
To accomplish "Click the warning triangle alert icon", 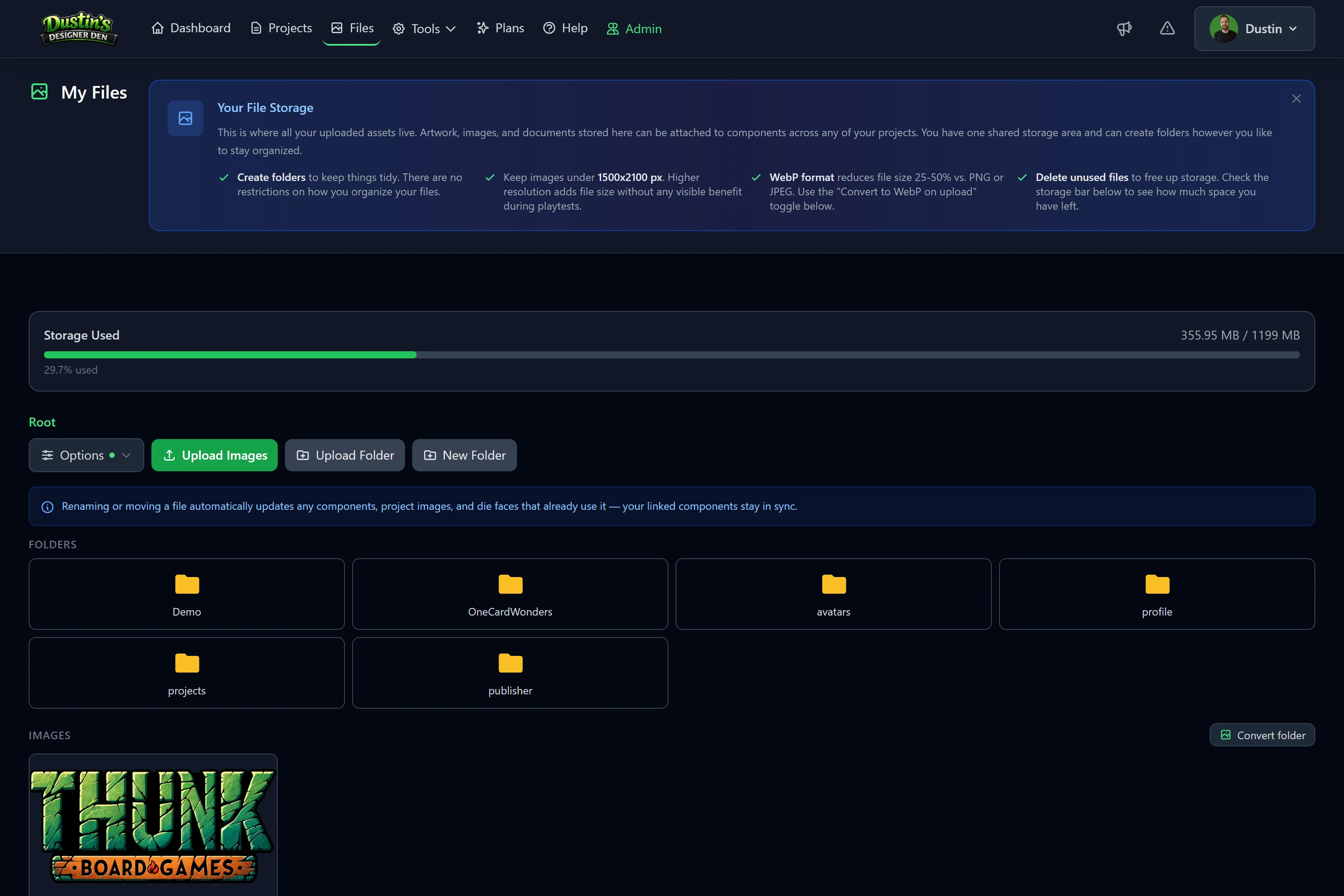I will tap(1167, 29).
